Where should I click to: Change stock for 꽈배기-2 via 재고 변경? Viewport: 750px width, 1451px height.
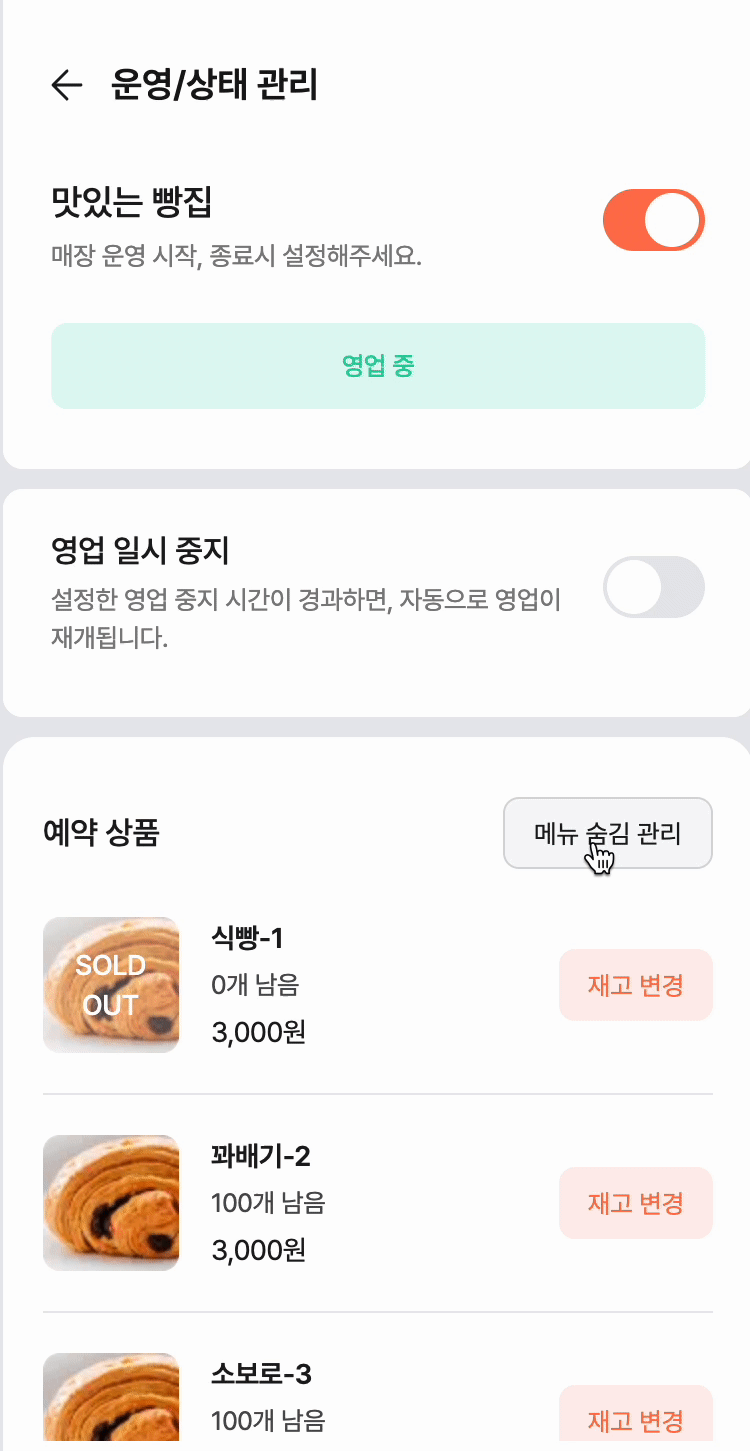(x=635, y=1203)
